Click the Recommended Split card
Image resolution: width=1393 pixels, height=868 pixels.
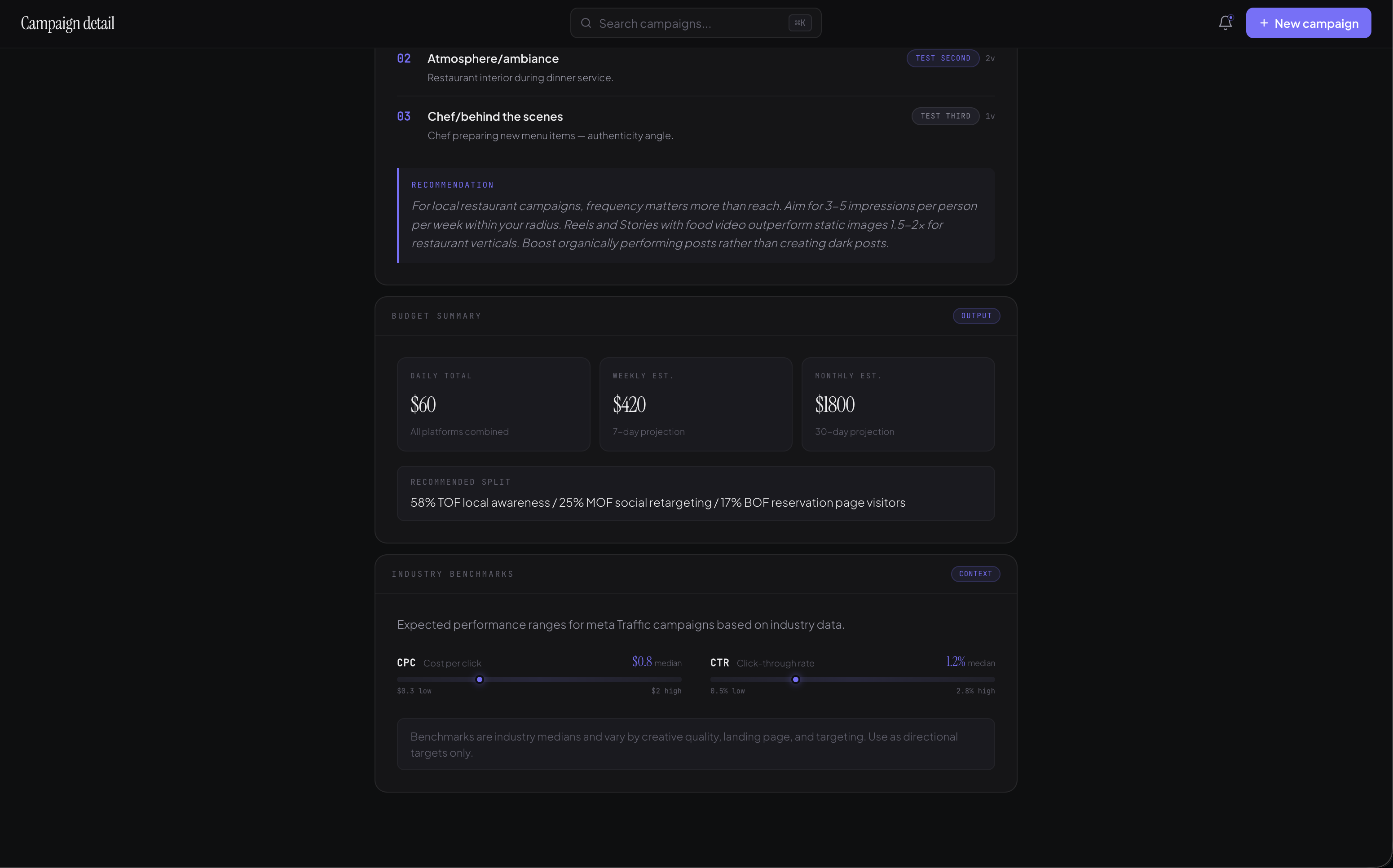(695, 493)
